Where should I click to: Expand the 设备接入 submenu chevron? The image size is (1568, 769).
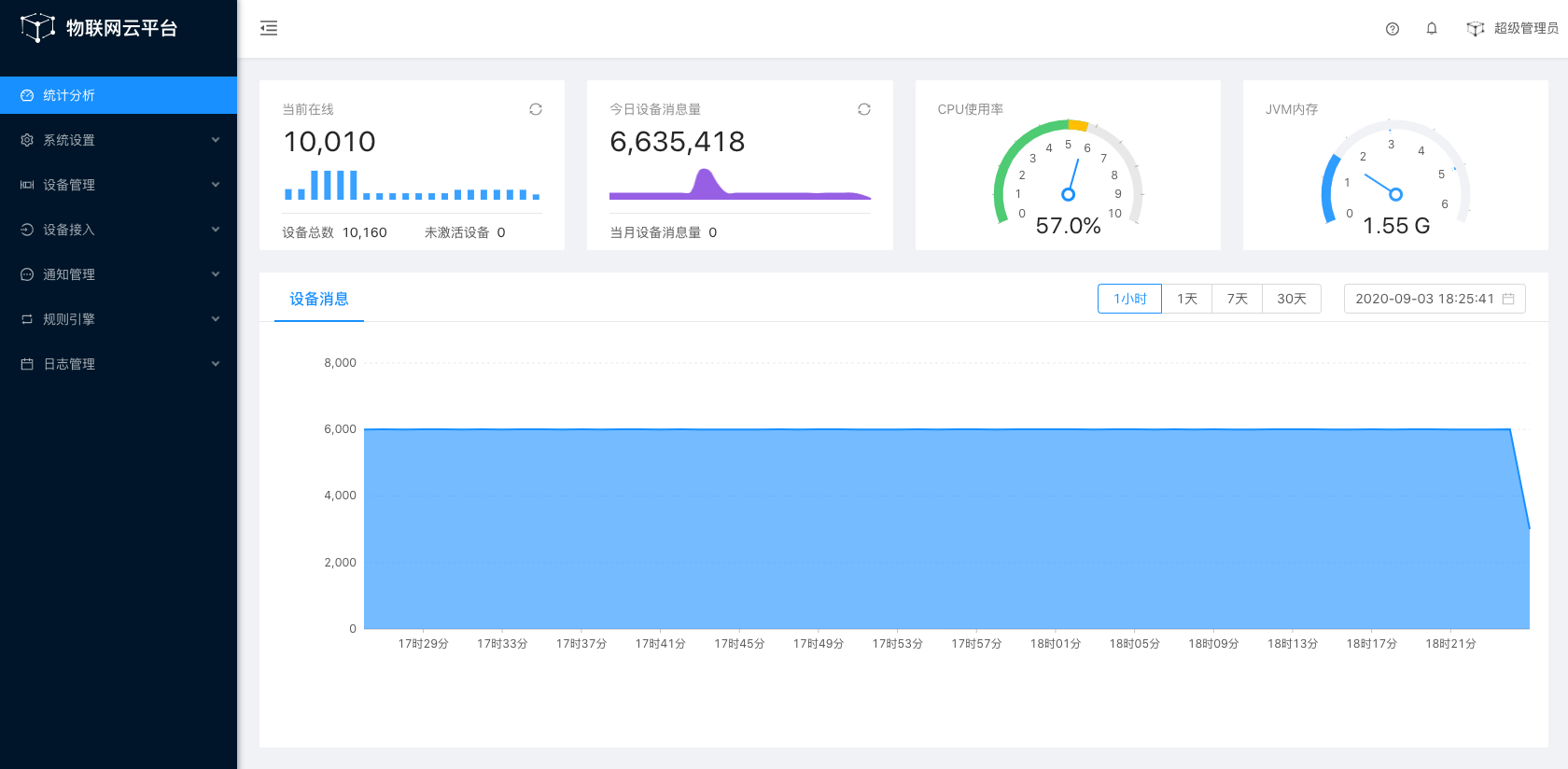click(216, 230)
